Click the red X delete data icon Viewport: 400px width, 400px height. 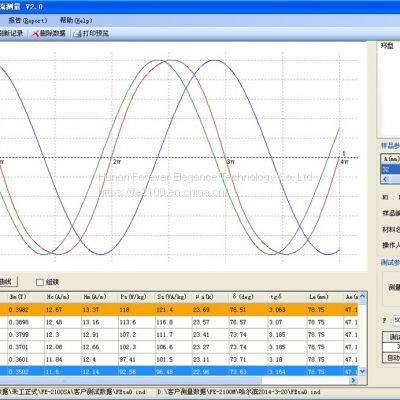click(x=35, y=34)
